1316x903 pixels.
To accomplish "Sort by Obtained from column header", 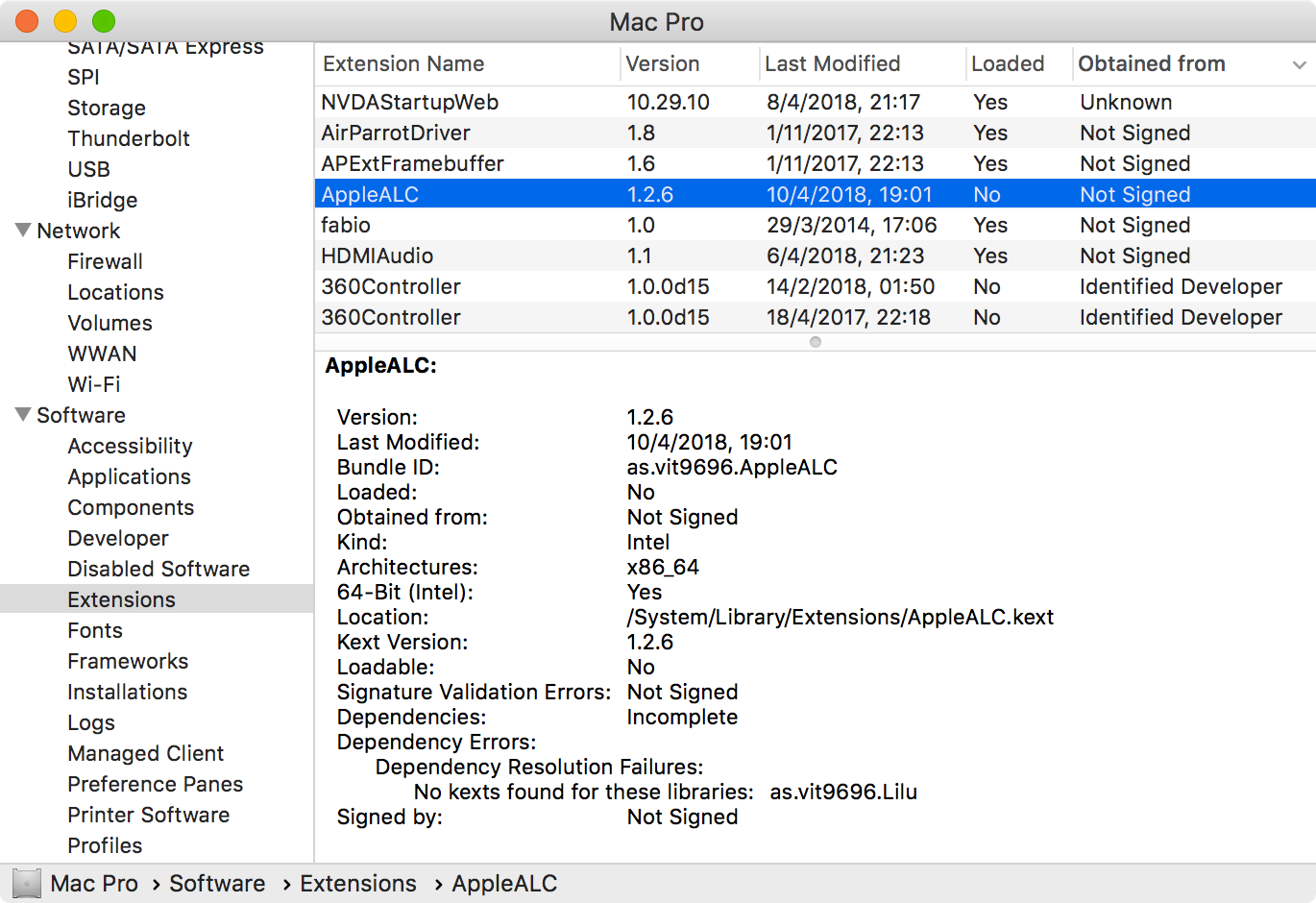I will point(1151,64).
